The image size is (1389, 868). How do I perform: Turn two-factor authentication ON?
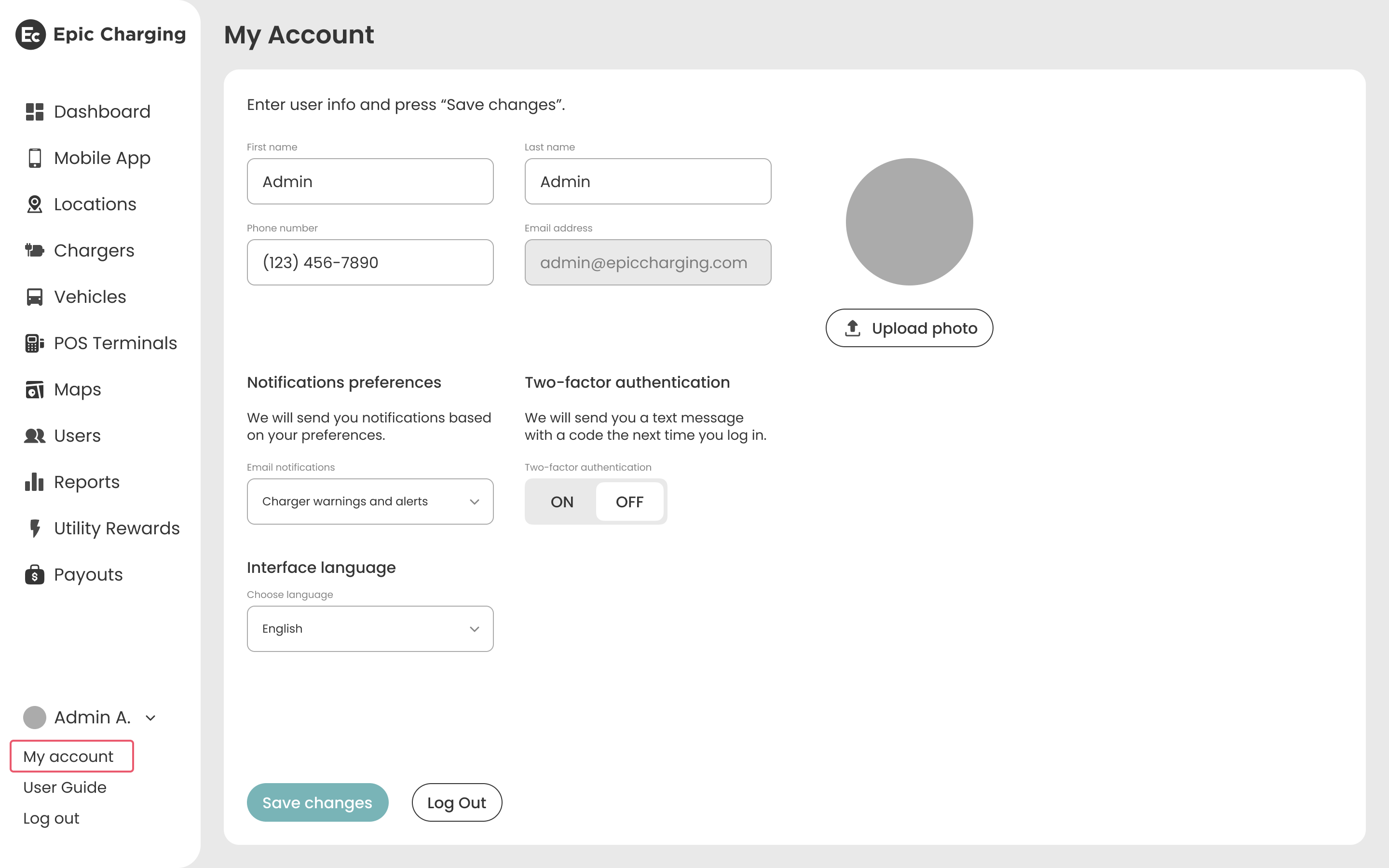point(561,502)
